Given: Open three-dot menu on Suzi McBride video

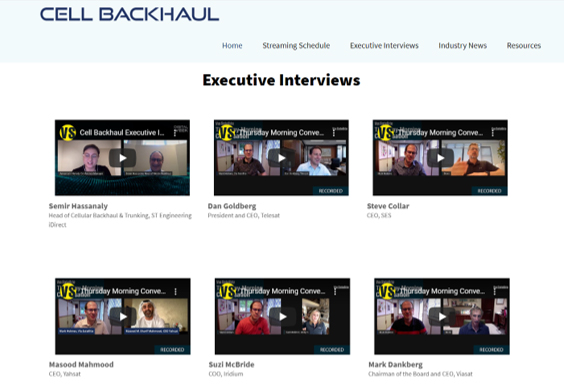Looking at the screenshot, I should pyautogui.click(x=335, y=291).
